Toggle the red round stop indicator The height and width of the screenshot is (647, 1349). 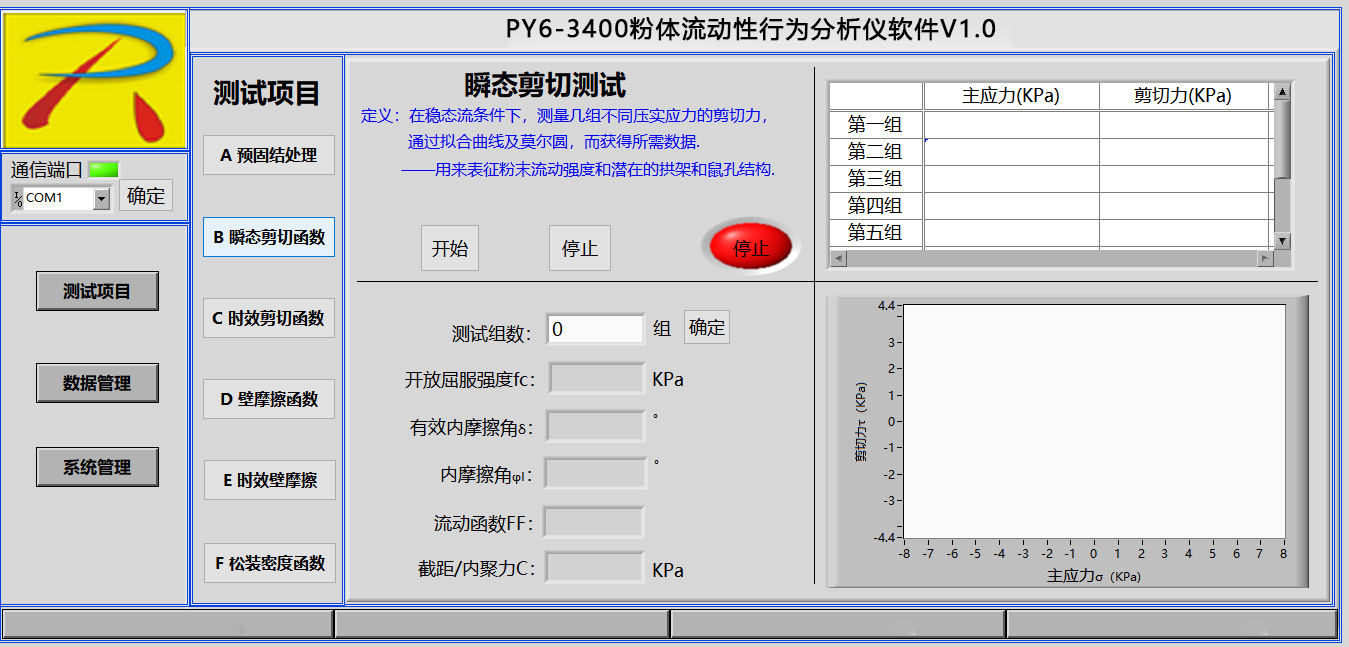pos(750,247)
